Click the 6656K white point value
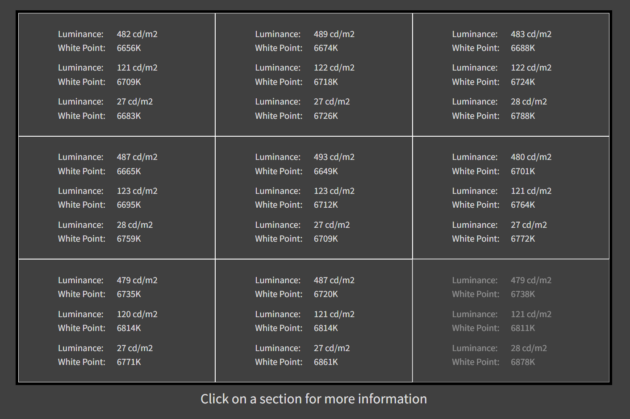This screenshot has width=630, height=419. 129,48
